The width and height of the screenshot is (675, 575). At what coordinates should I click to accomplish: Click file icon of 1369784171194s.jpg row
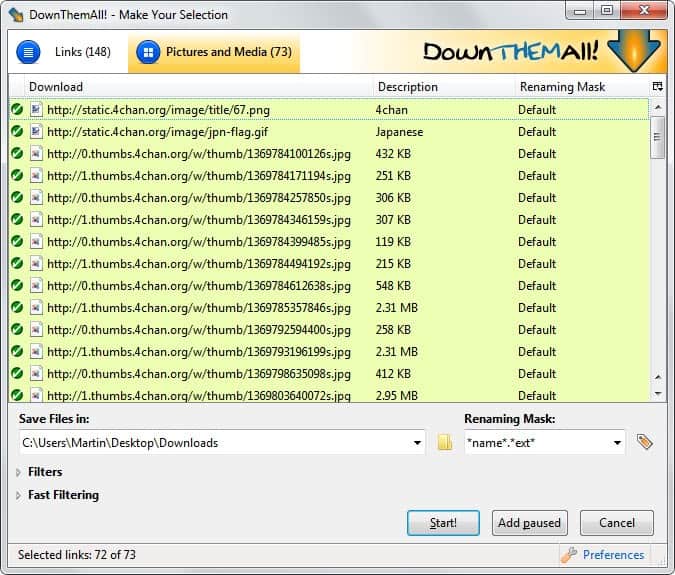36,176
